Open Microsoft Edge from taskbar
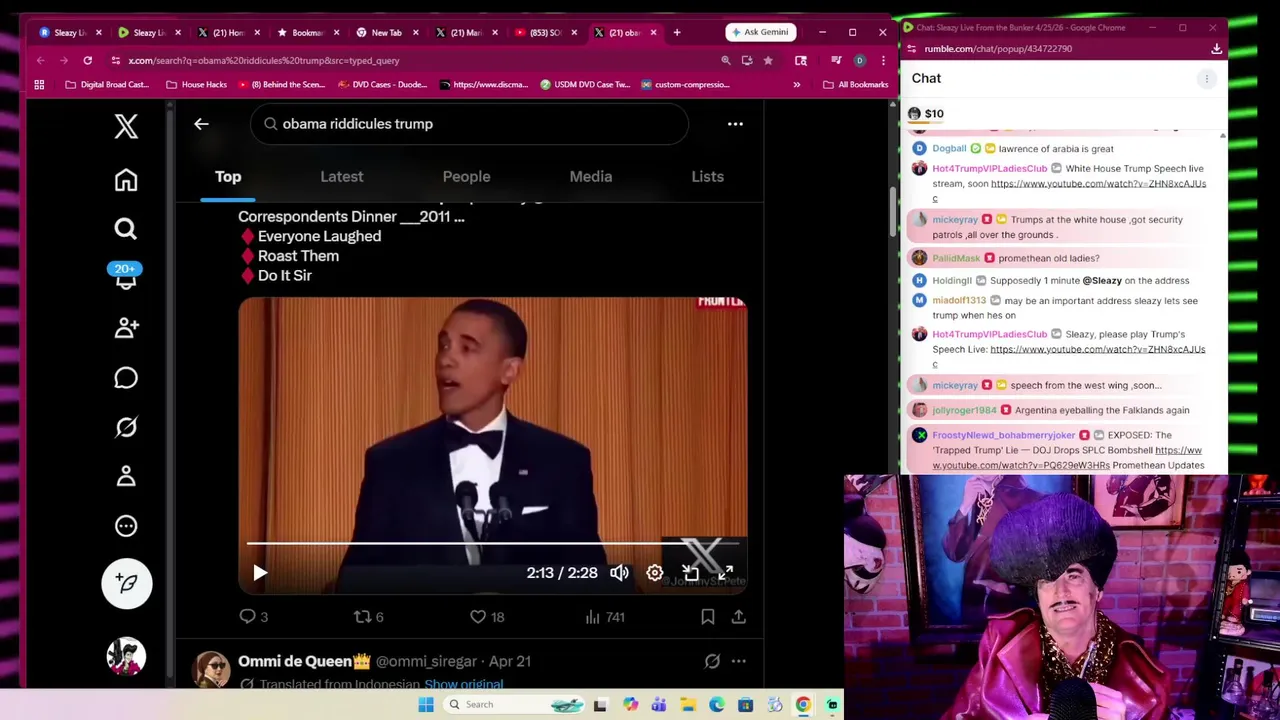Image resolution: width=1280 pixels, height=720 pixels. pyautogui.click(x=717, y=705)
